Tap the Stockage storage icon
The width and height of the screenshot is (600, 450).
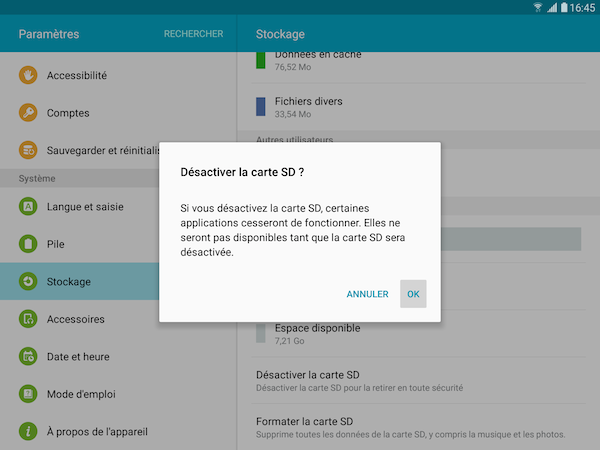point(28,282)
